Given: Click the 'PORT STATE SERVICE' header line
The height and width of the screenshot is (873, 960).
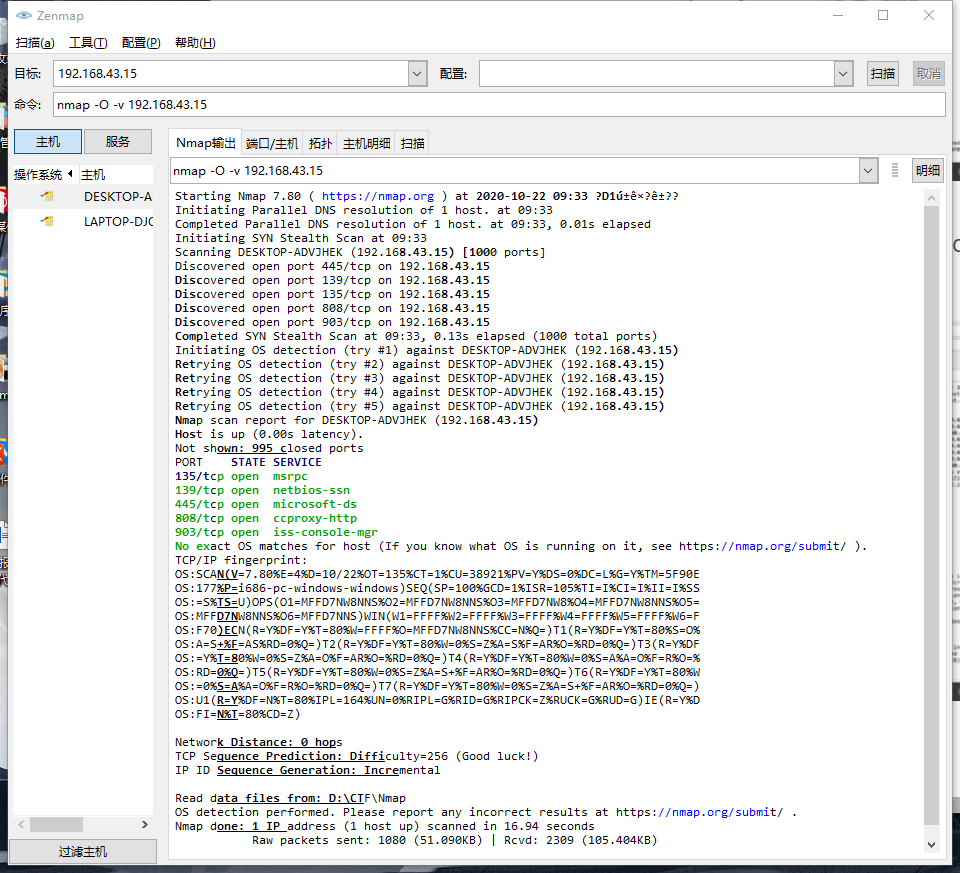Looking at the screenshot, I should [248, 462].
